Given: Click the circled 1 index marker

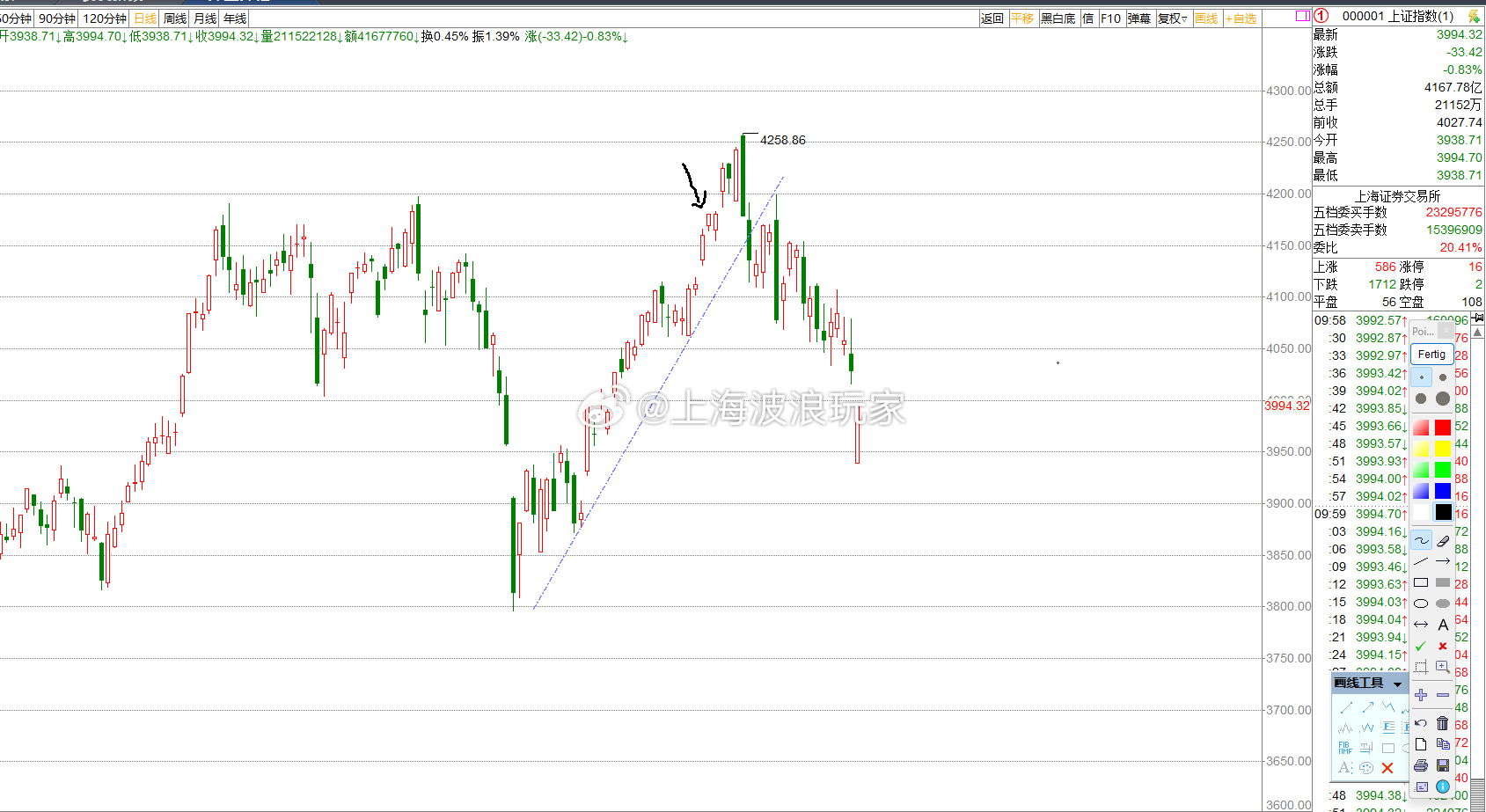Looking at the screenshot, I should pyautogui.click(x=1321, y=16).
